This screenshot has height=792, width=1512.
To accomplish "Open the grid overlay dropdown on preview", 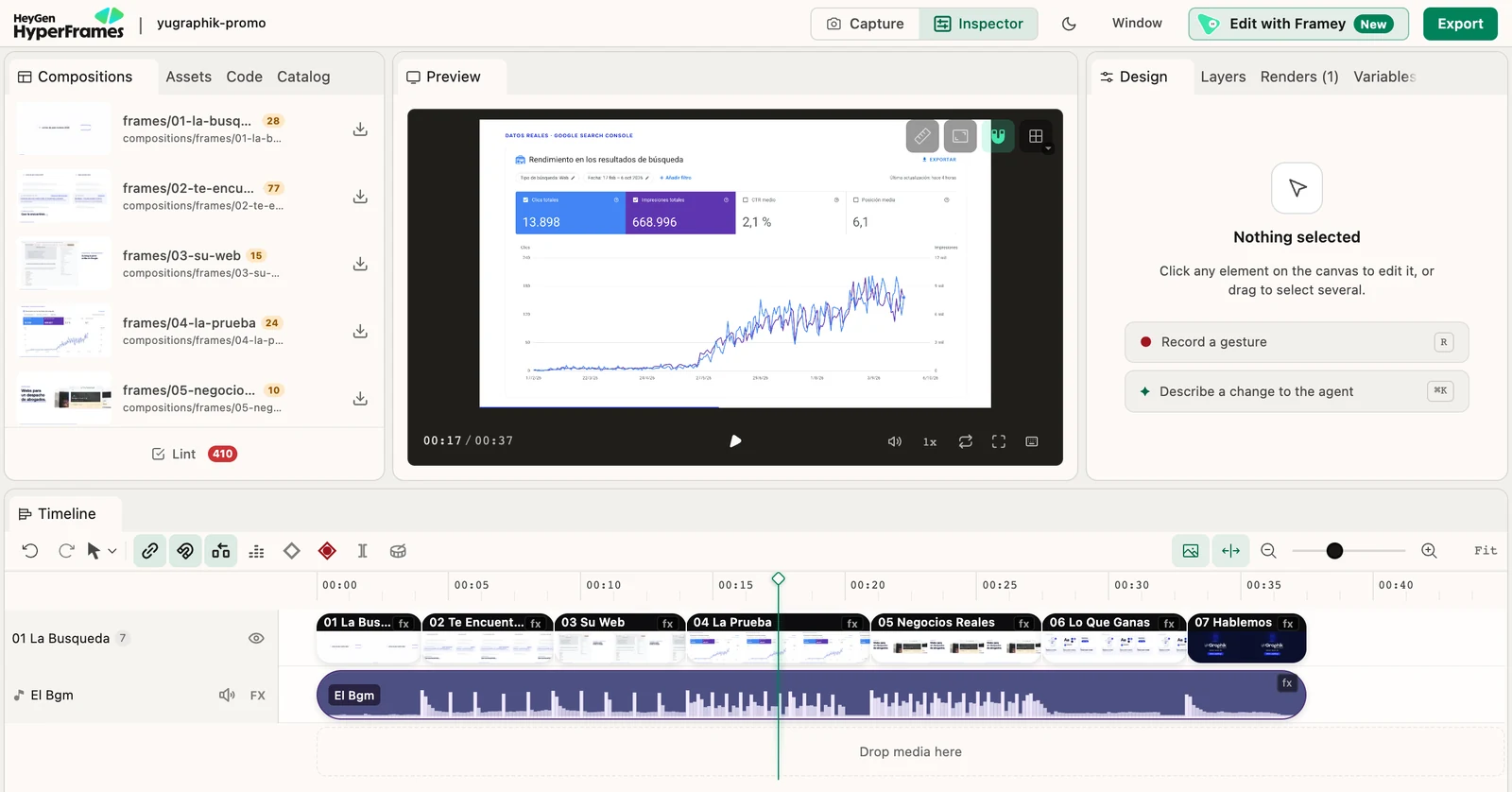I will tap(1037, 136).
